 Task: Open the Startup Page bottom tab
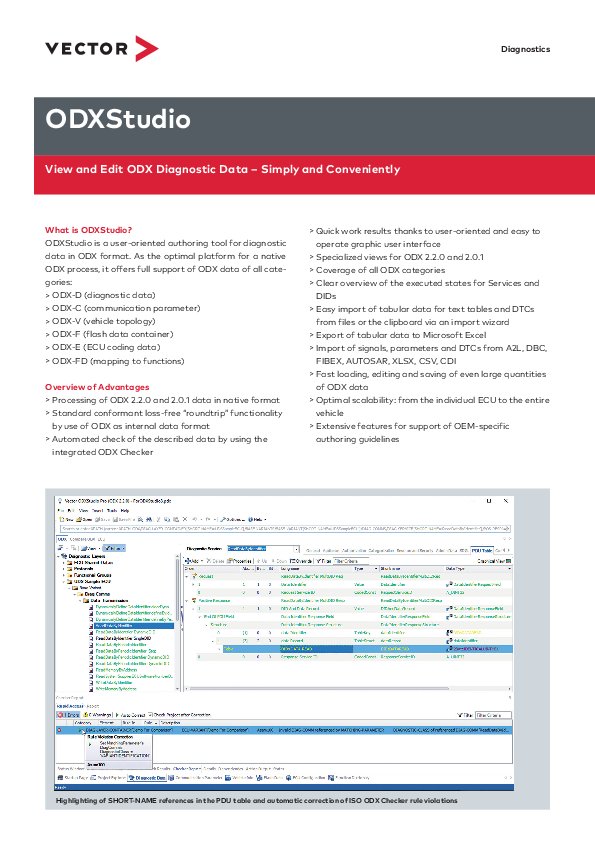click(72, 778)
